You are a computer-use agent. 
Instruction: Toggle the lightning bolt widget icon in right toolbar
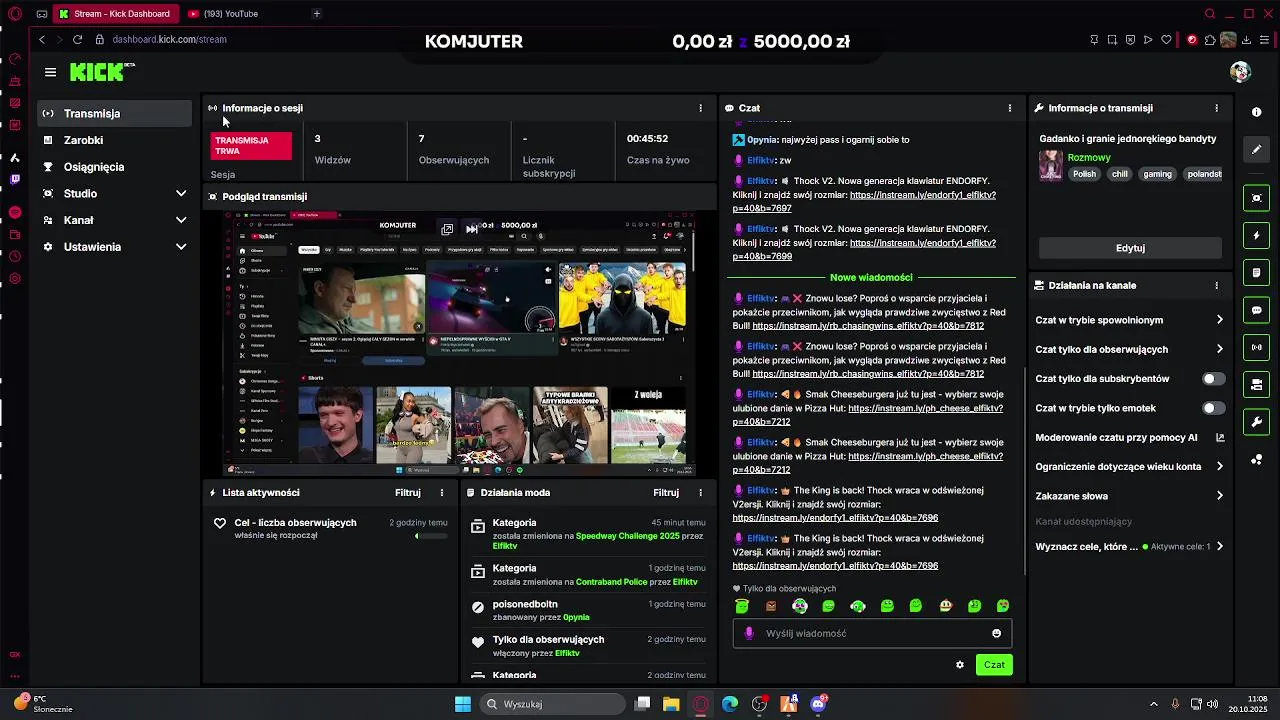point(1257,236)
